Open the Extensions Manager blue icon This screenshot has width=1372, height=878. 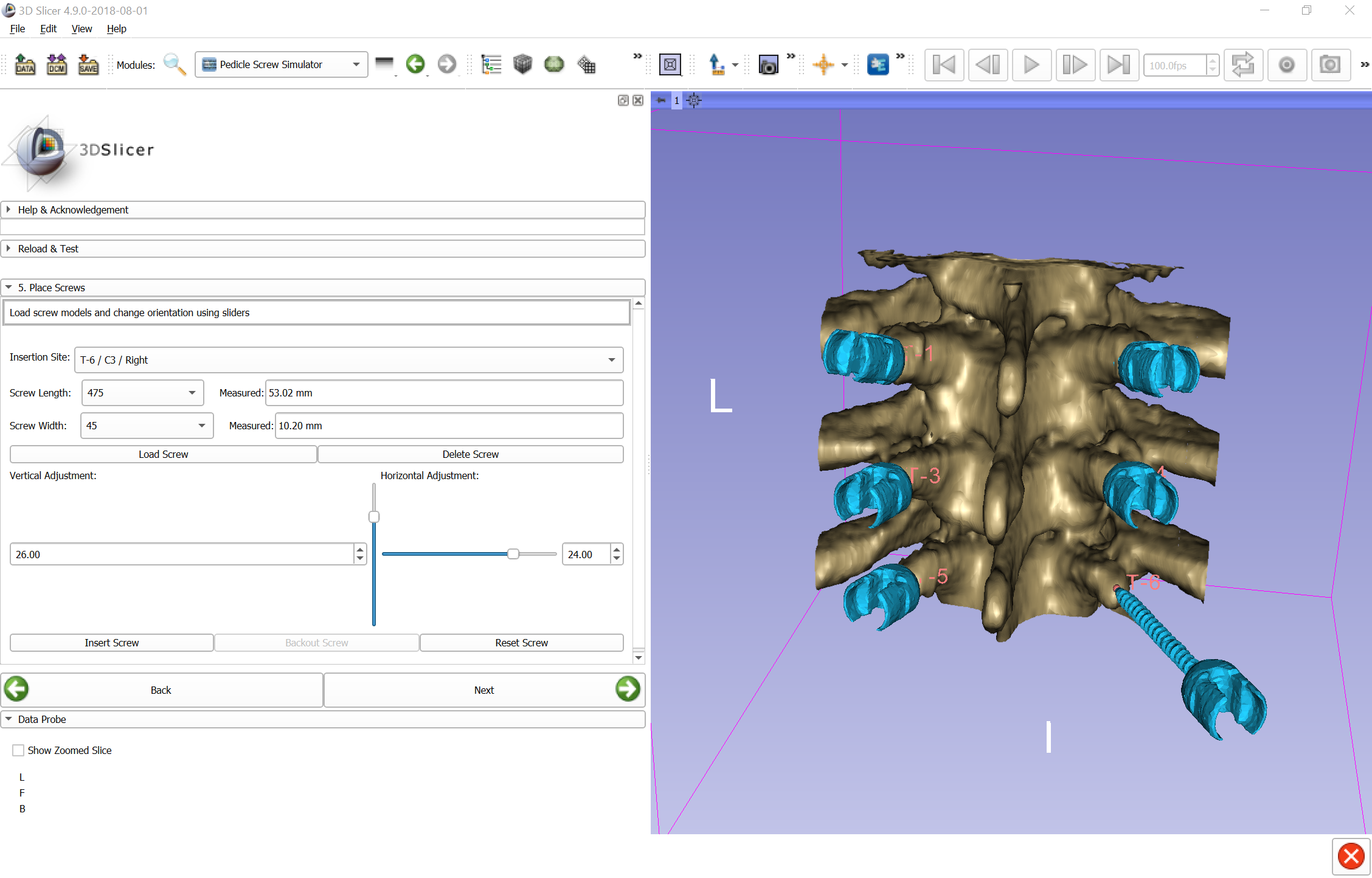[877, 64]
